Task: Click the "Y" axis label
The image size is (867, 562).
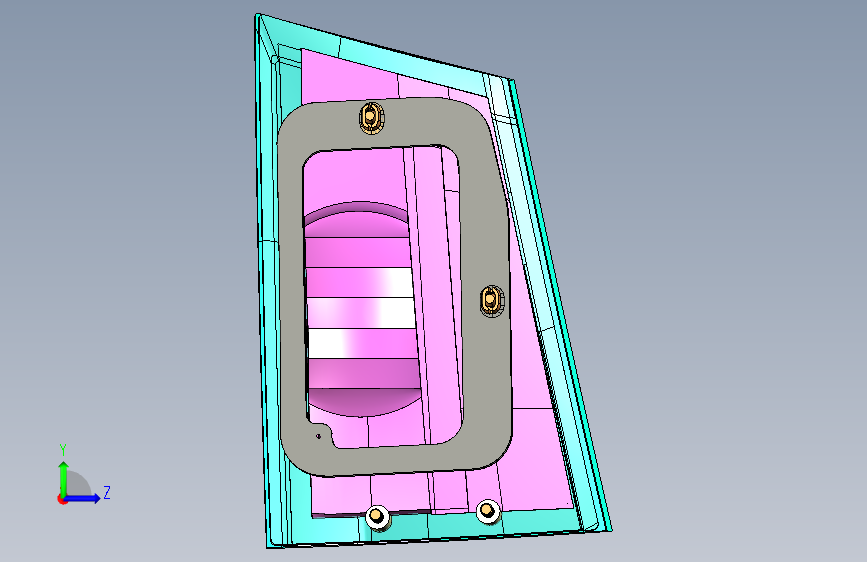Action: (63, 450)
